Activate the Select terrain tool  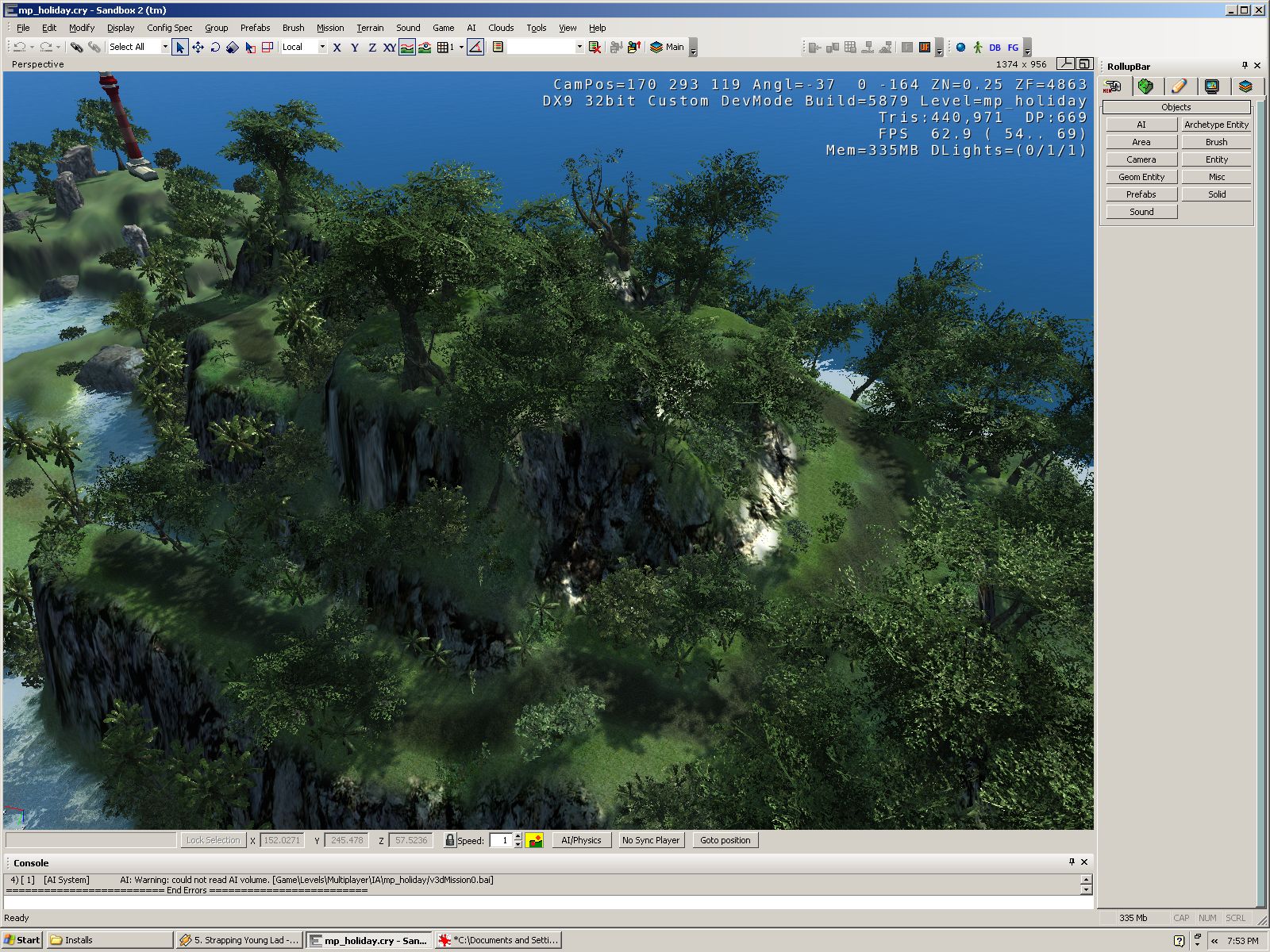click(x=250, y=47)
